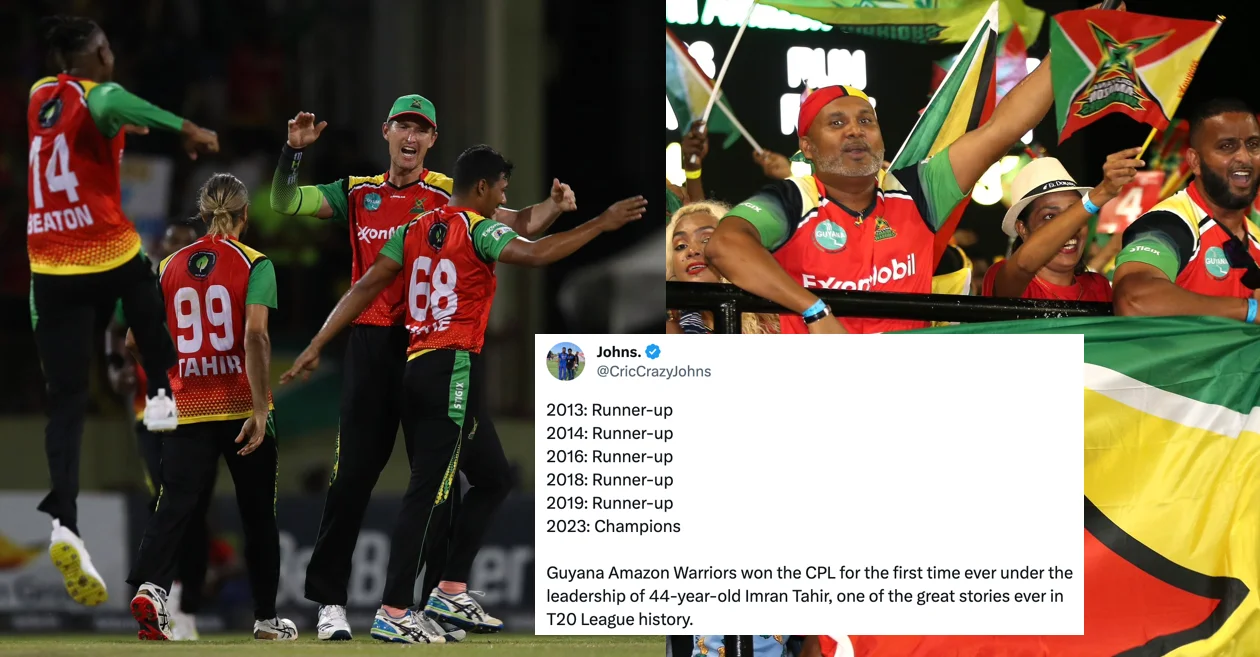Click the green cap of the tall player
Screen dimensions: 1260x657
click(412, 109)
